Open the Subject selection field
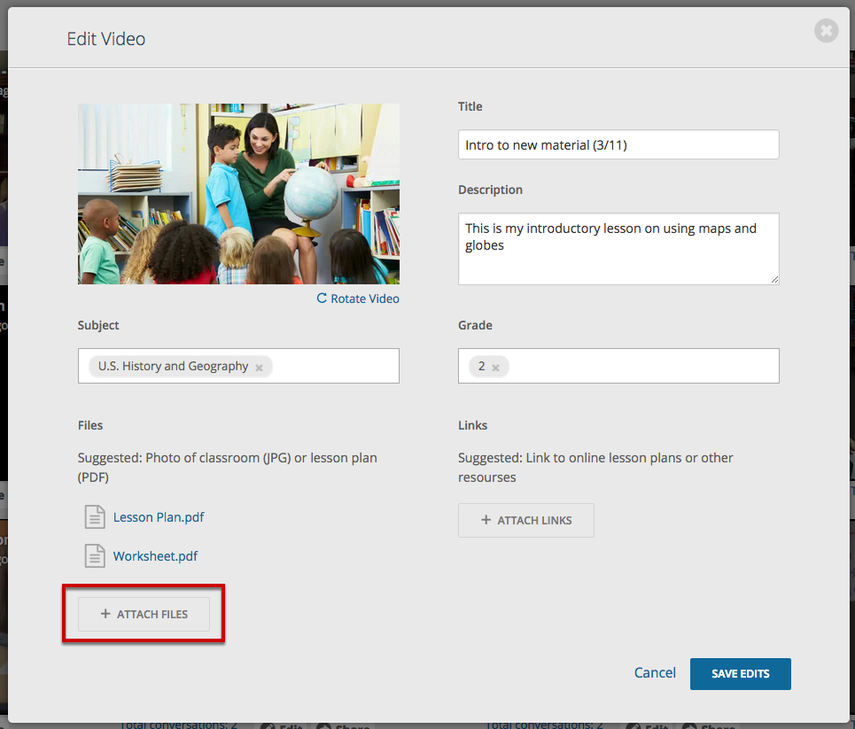The height and width of the screenshot is (729, 855). pos(238,366)
